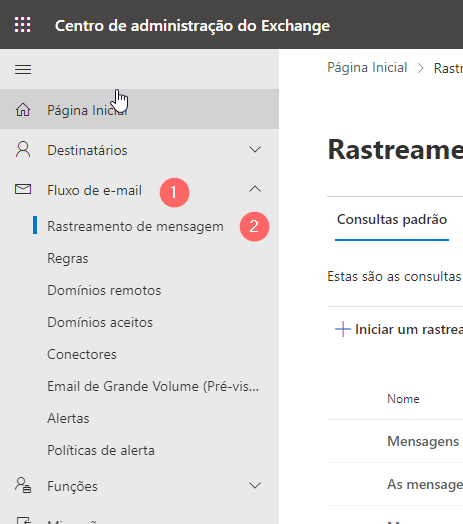This screenshot has height=524, width=463.
Task: Click Página Inicial breadcrumb link
Action: point(367,68)
